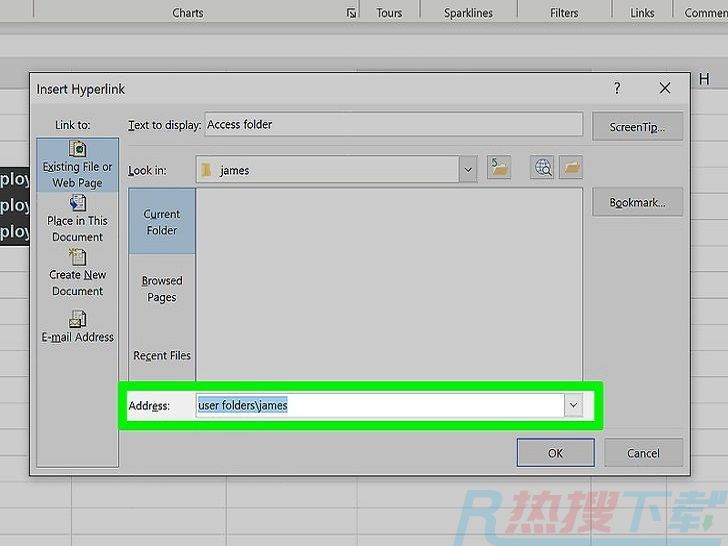Pick E-mail Address link type
The image size is (728, 546).
click(x=78, y=327)
